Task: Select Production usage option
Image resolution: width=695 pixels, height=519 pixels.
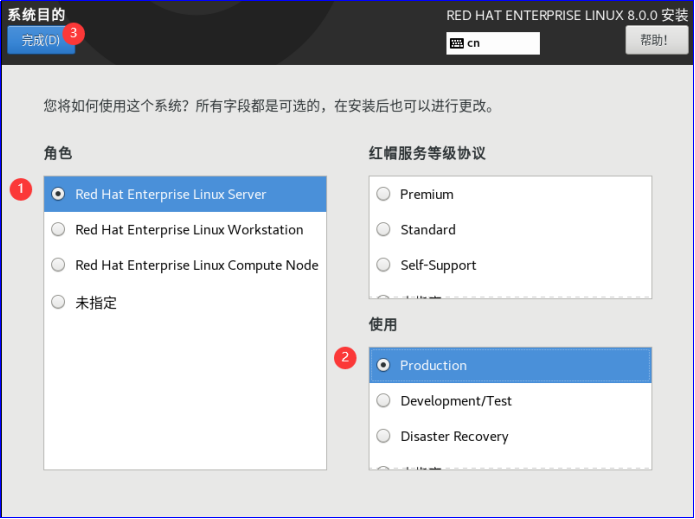Action: [x=433, y=365]
